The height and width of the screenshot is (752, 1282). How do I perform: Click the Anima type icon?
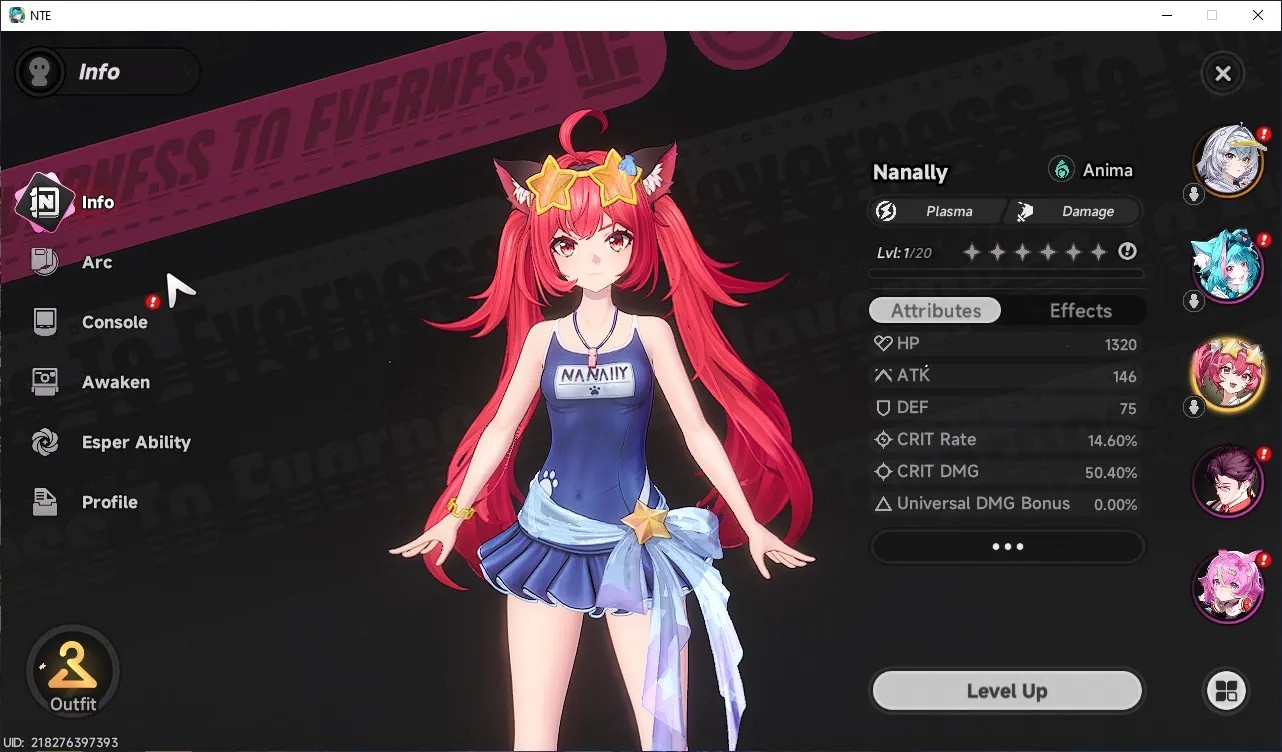pyautogui.click(x=1061, y=170)
